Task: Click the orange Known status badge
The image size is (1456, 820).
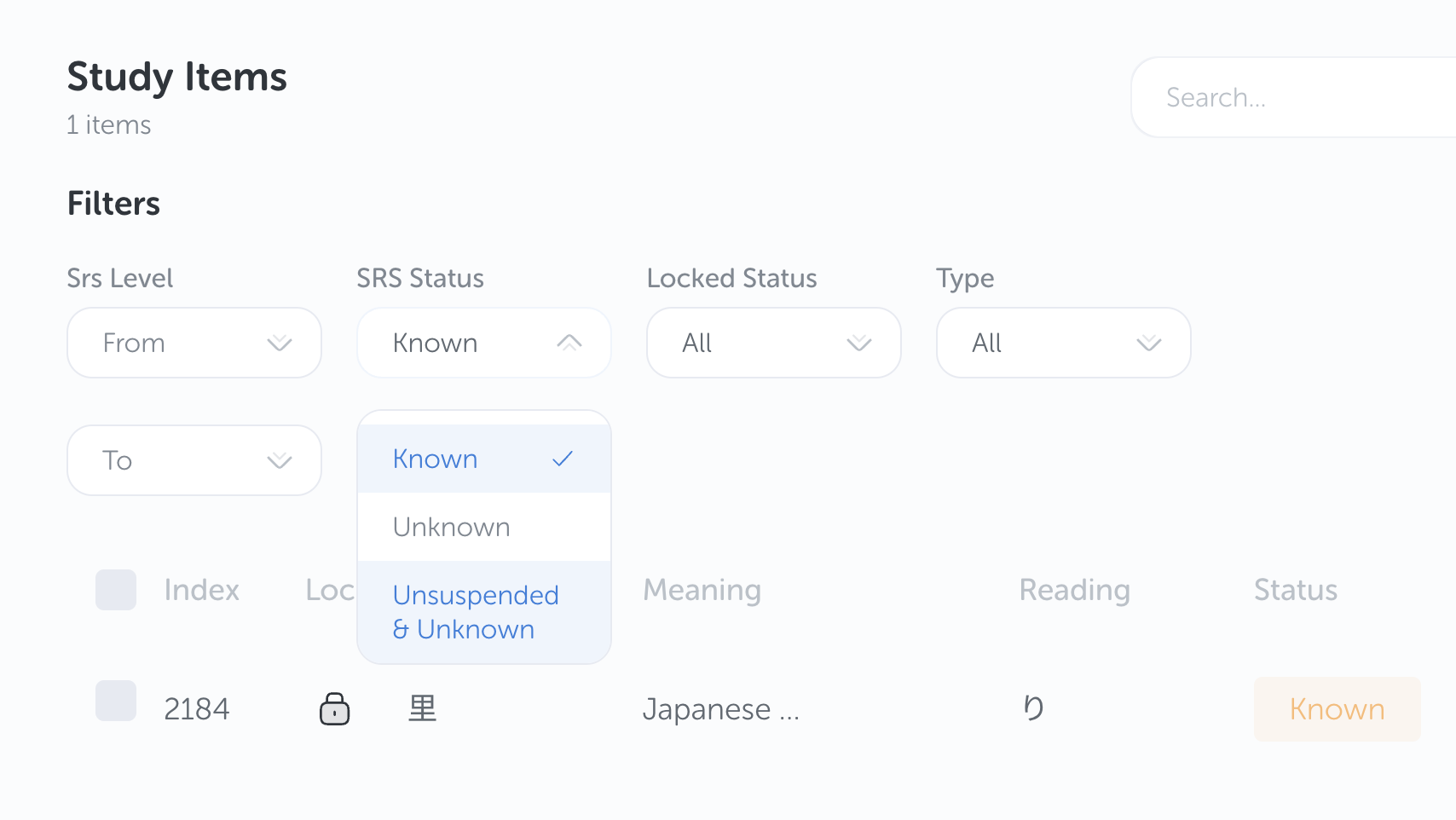Action: (1337, 709)
